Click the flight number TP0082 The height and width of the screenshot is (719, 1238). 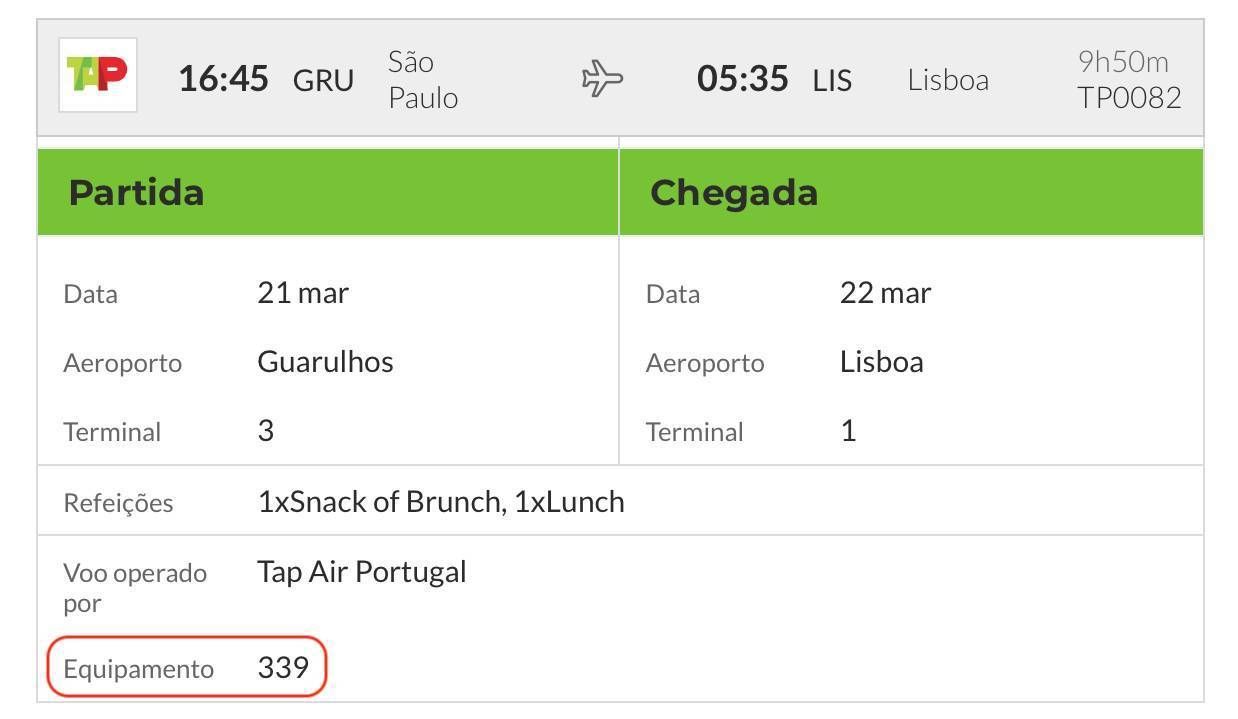1129,98
